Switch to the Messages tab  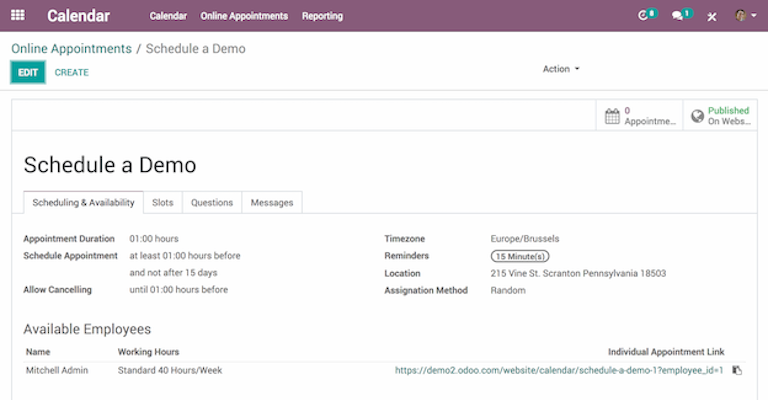tap(272, 203)
